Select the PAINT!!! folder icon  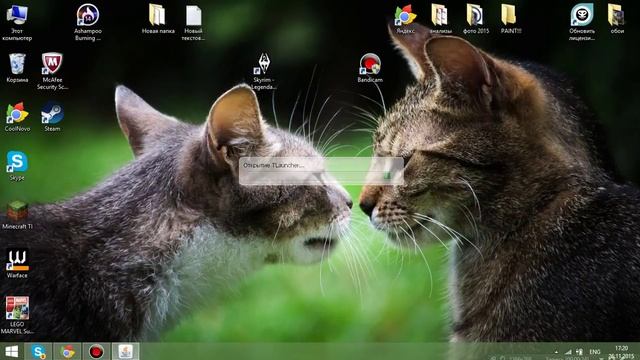[x=511, y=19]
